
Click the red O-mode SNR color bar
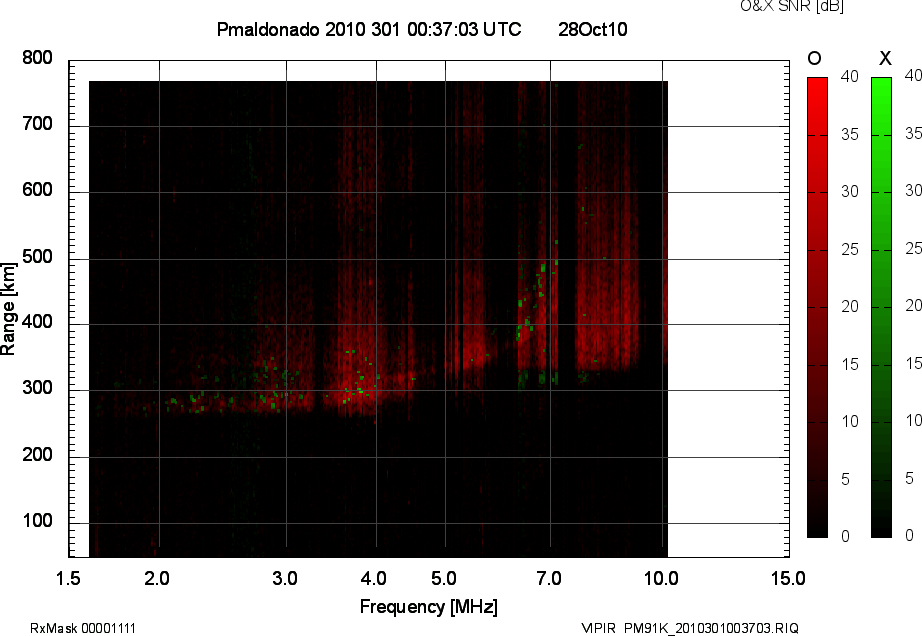pos(817,307)
